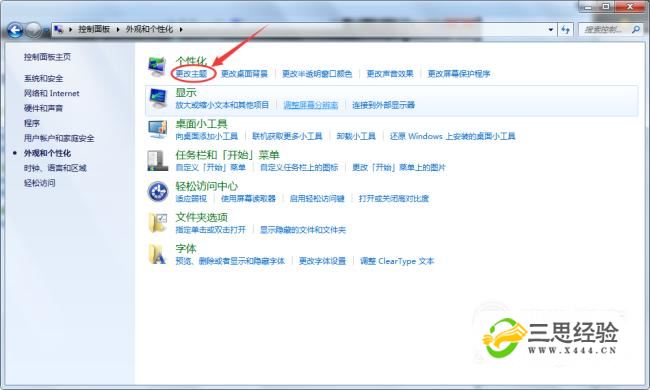Image resolution: width=650 pixels, height=390 pixels.
Task: Click the 更改半透明窗口颜色 link
Action: click(x=317, y=74)
